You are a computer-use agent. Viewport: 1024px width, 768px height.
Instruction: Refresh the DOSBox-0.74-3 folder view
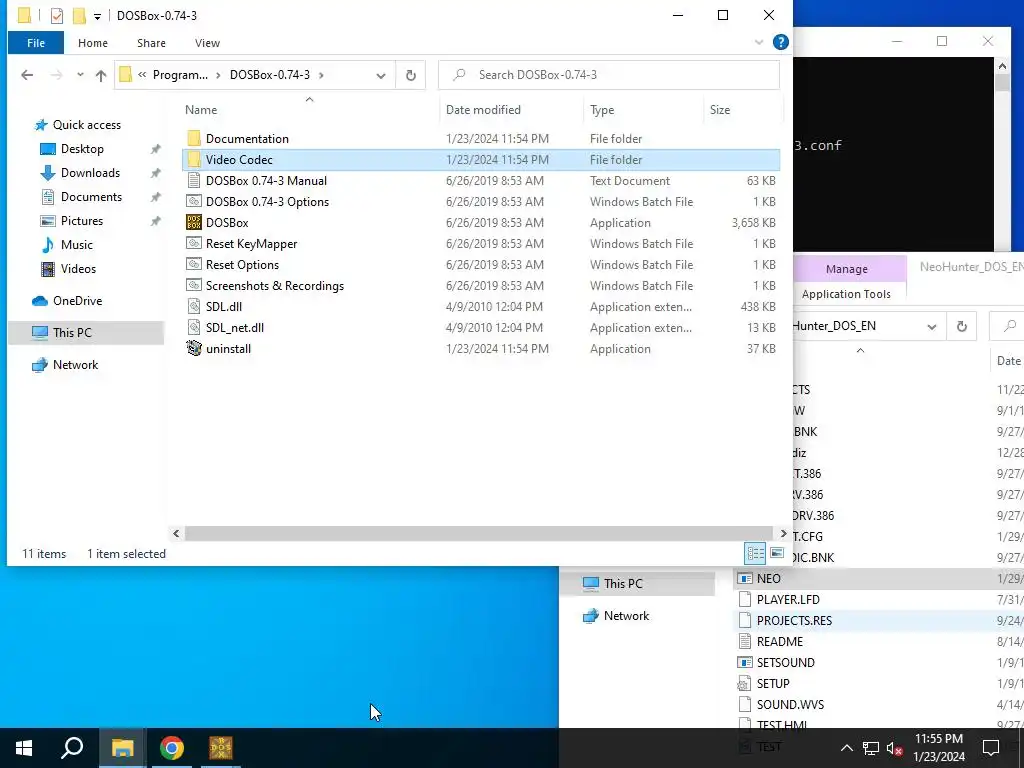click(411, 75)
